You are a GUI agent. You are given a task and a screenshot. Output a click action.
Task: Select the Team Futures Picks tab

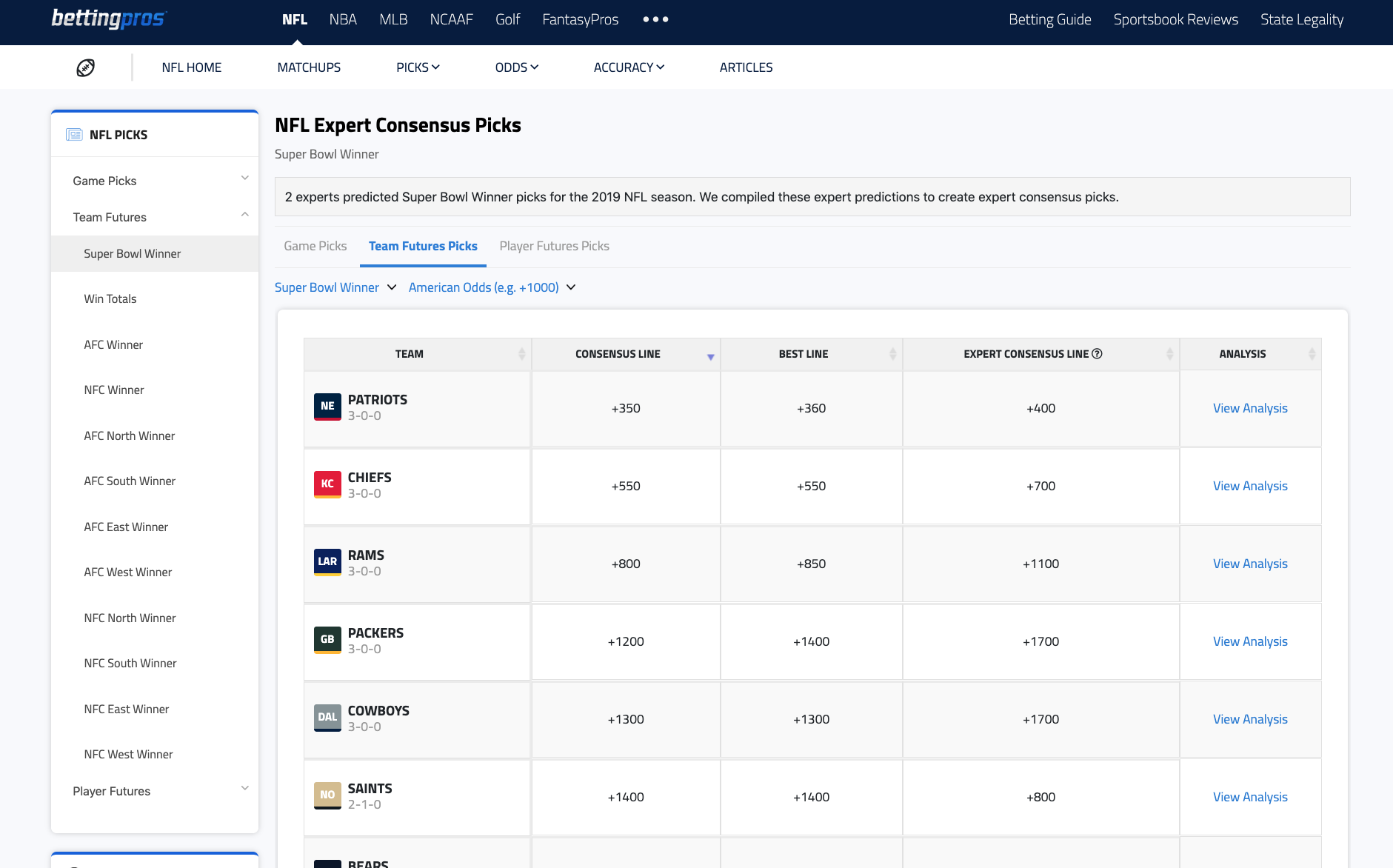tap(423, 246)
